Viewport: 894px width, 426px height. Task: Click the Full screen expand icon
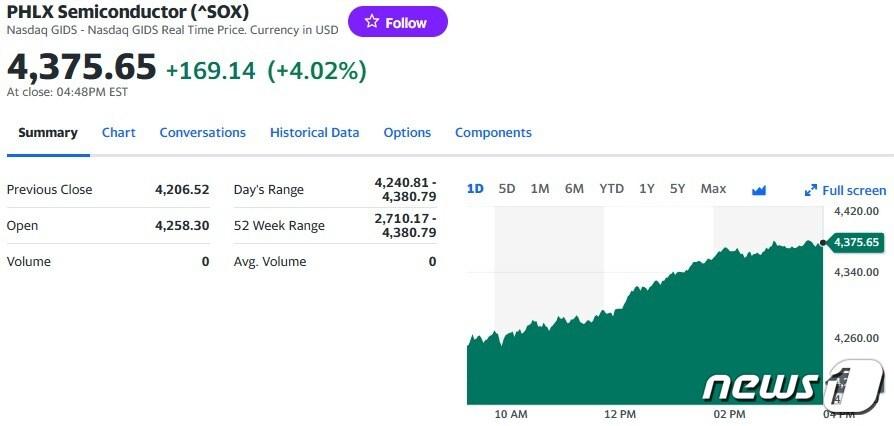click(811, 191)
